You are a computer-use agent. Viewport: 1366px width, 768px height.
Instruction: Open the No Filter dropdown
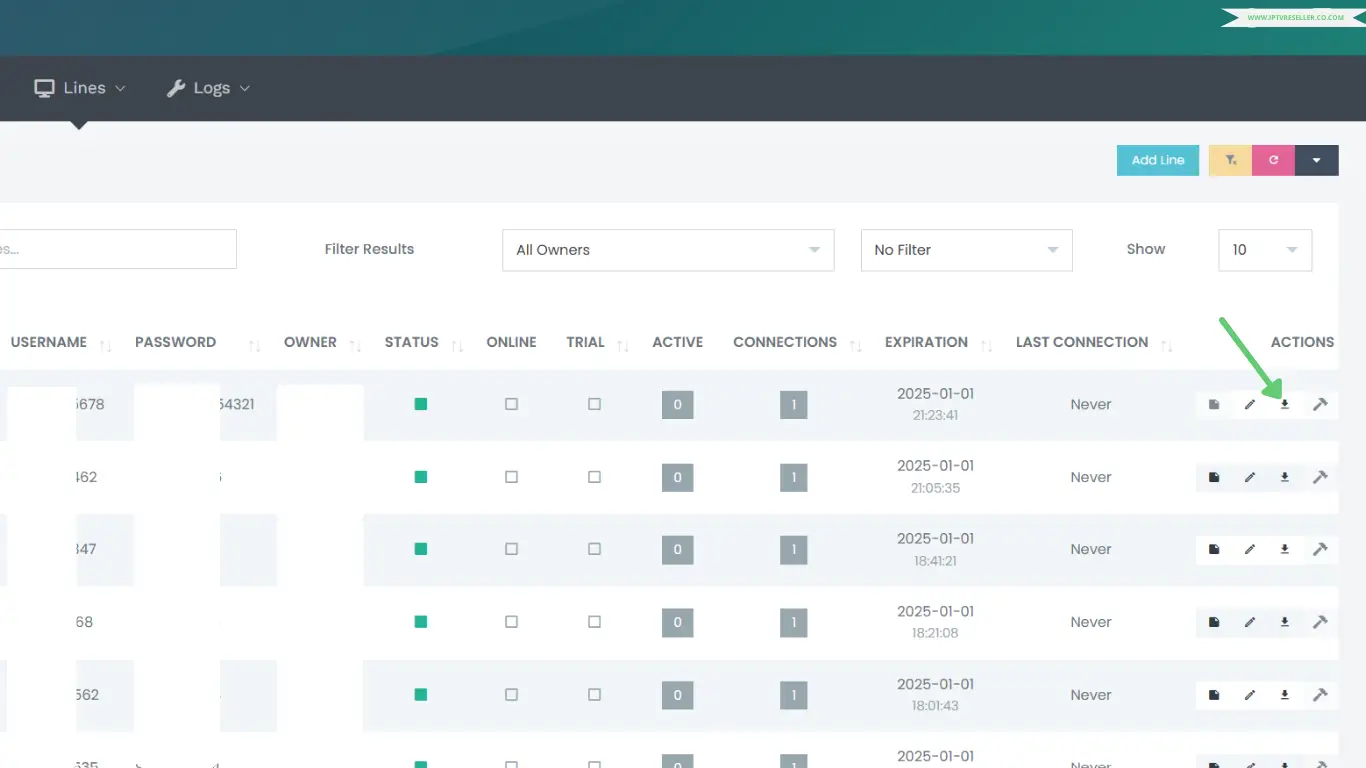pos(966,250)
